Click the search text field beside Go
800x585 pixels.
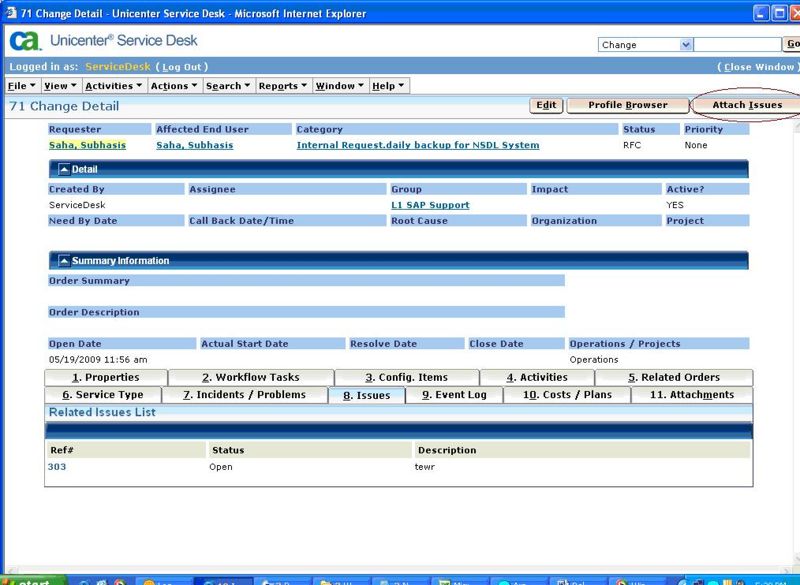737,45
